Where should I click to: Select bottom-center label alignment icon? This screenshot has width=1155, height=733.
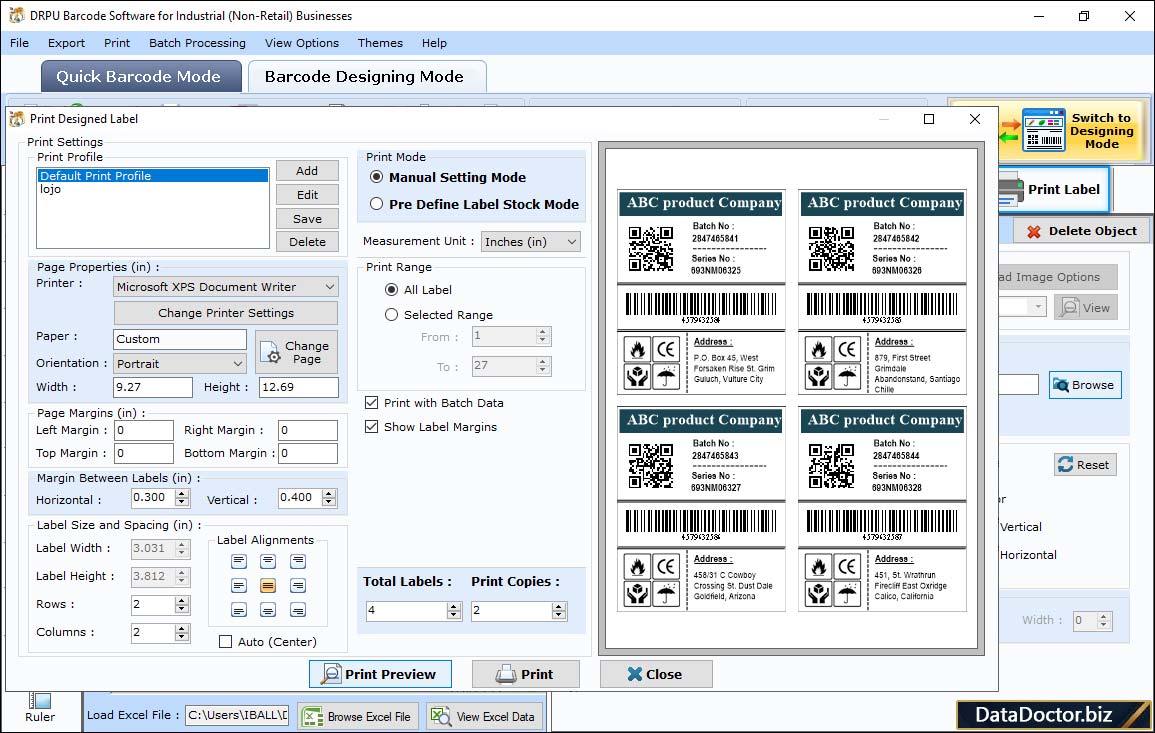[268, 610]
